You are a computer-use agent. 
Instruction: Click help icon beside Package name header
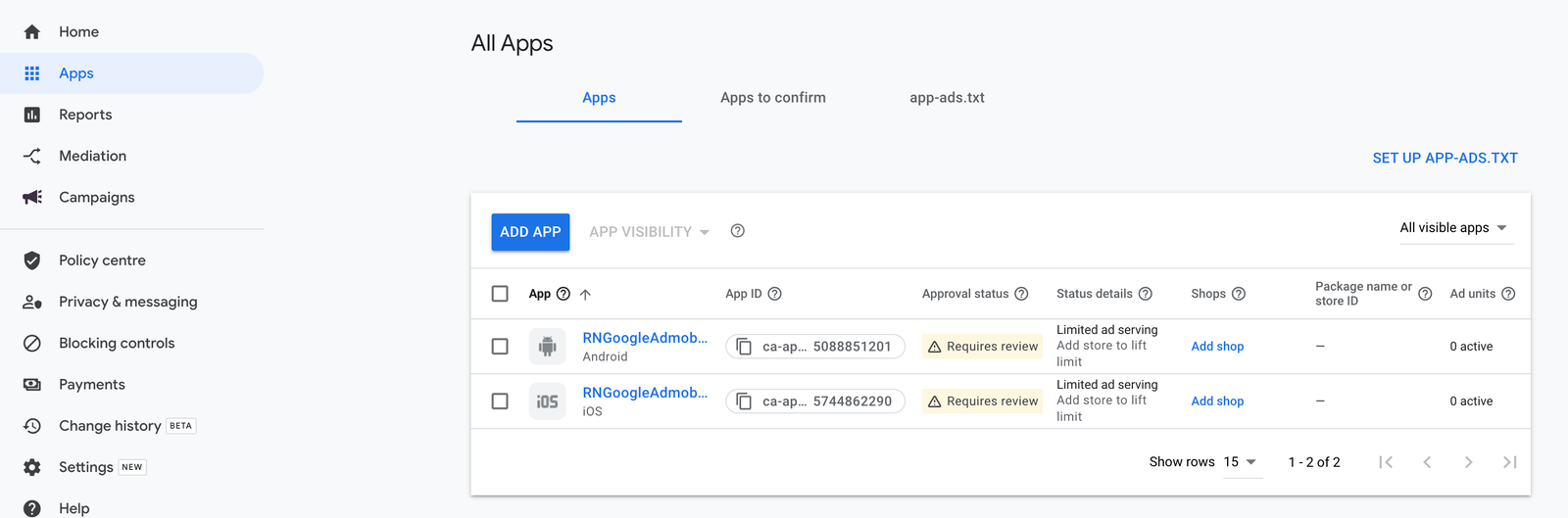pos(1426,294)
